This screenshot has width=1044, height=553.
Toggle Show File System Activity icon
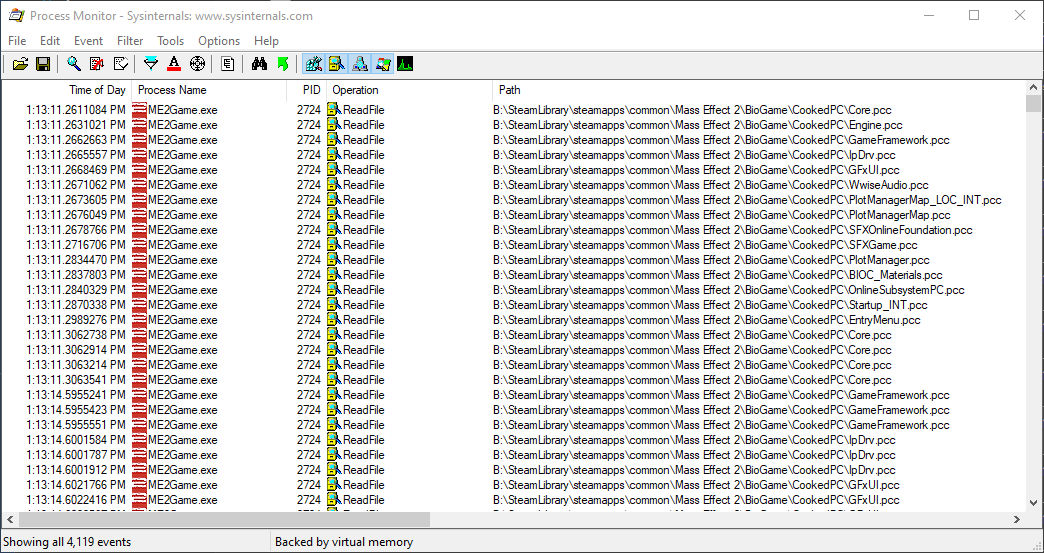[x=337, y=64]
